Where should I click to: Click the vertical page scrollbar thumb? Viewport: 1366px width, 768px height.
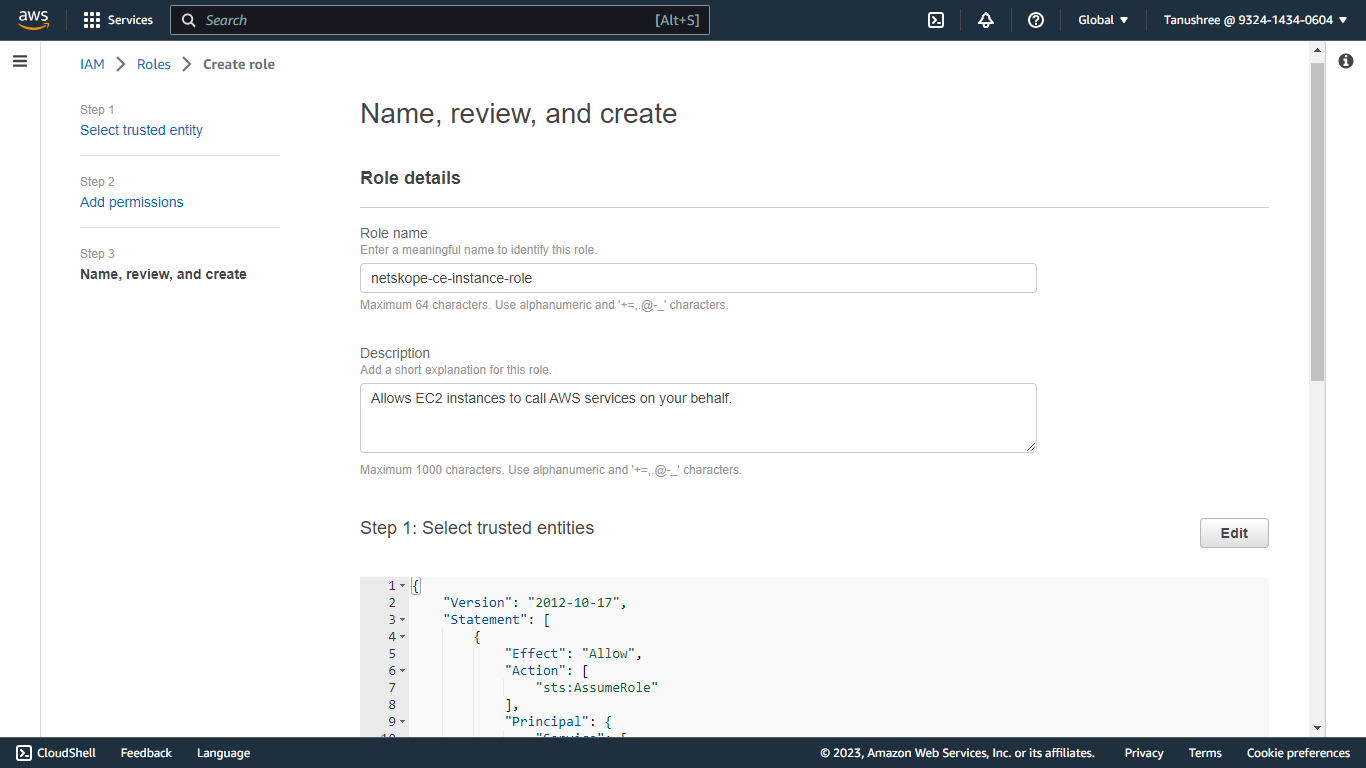pos(1318,222)
